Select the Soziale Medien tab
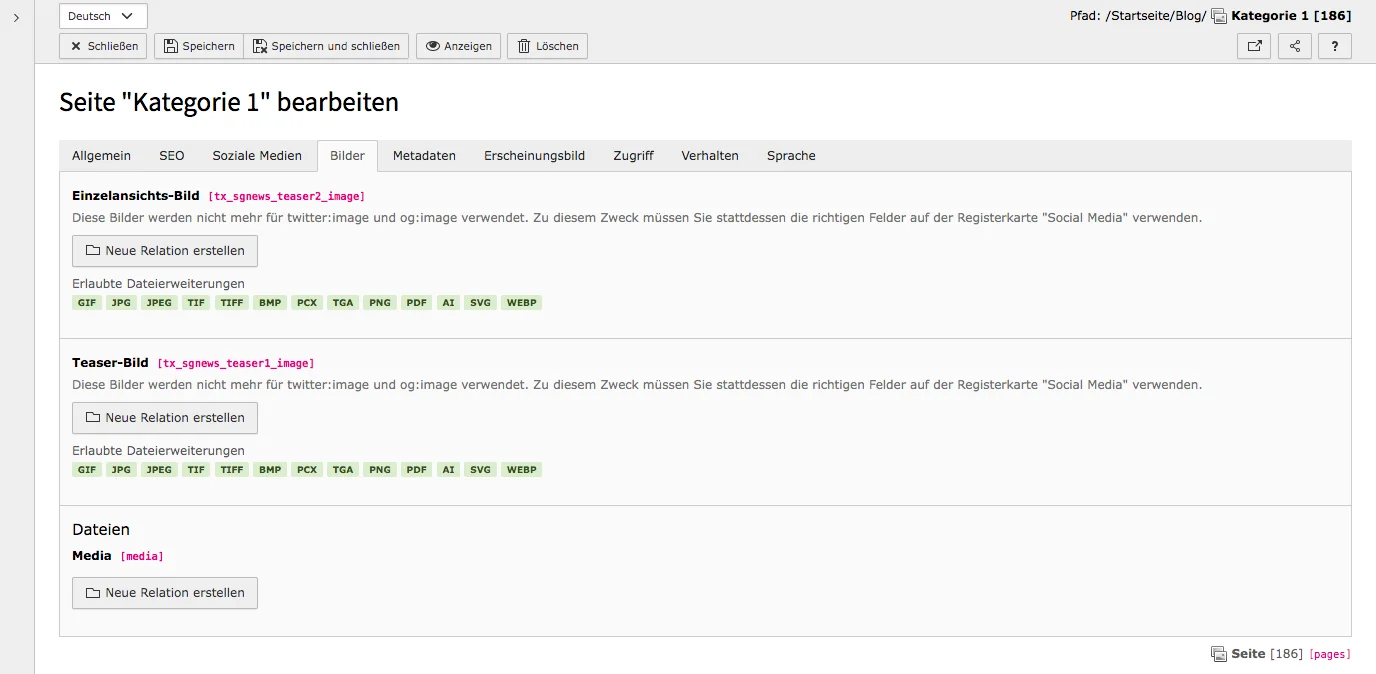The width and height of the screenshot is (1376, 674). click(x=256, y=155)
